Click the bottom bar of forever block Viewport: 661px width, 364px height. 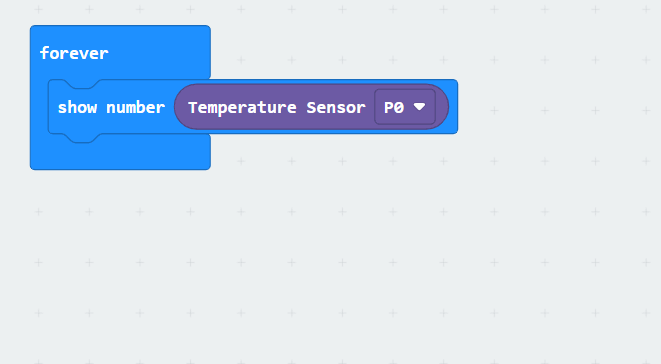tap(120, 155)
